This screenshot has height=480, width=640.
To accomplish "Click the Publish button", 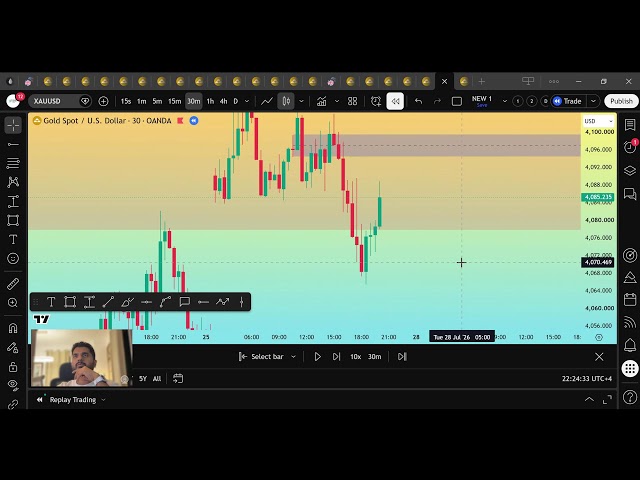I will pos(621,101).
